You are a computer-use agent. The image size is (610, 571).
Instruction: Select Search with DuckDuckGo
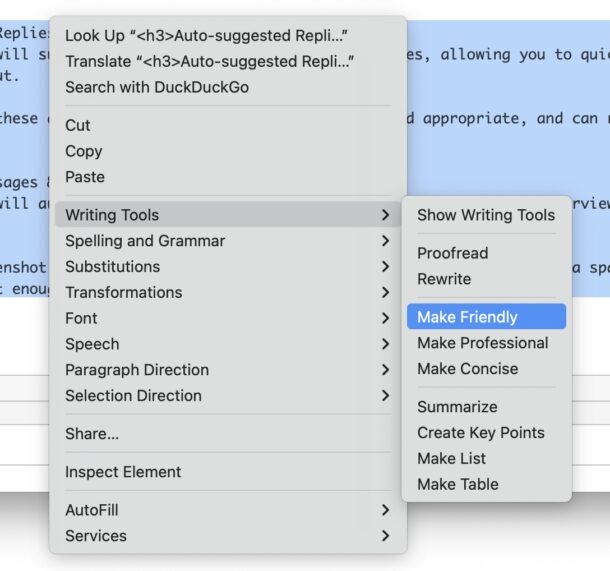(x=157, y=87)
